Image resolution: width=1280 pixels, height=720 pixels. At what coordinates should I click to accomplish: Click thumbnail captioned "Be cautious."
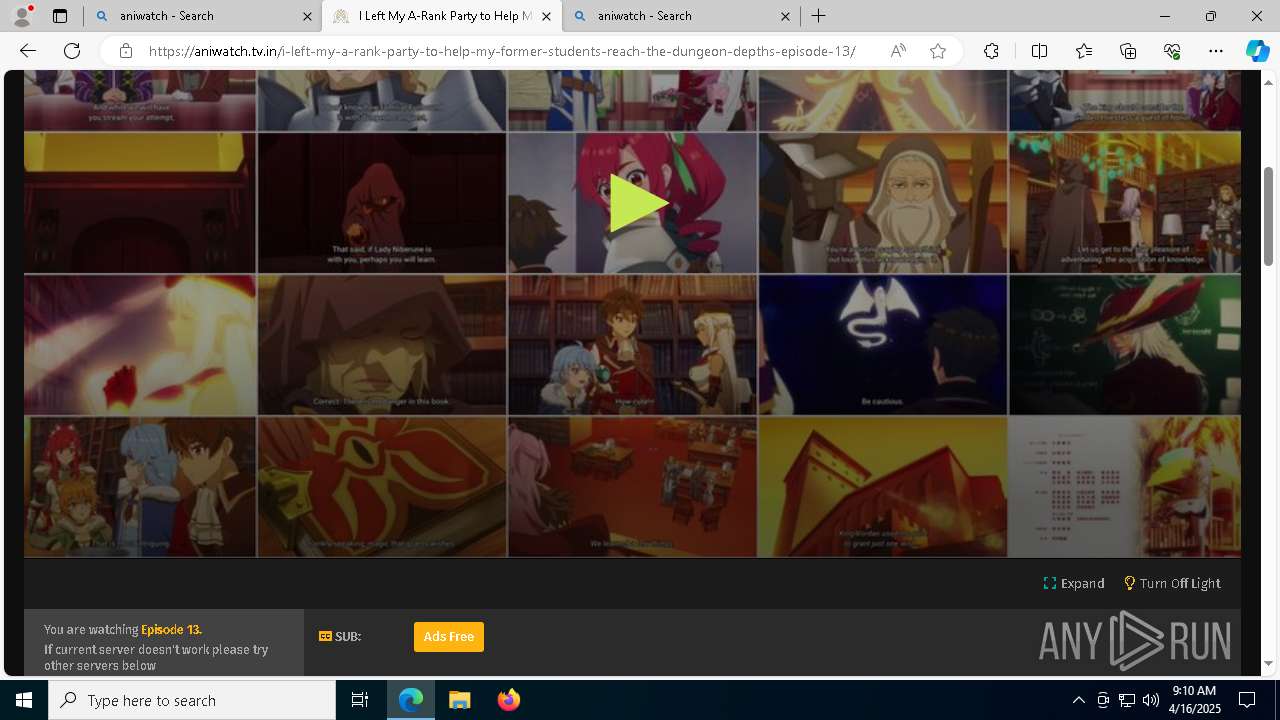tap(883, 345)
